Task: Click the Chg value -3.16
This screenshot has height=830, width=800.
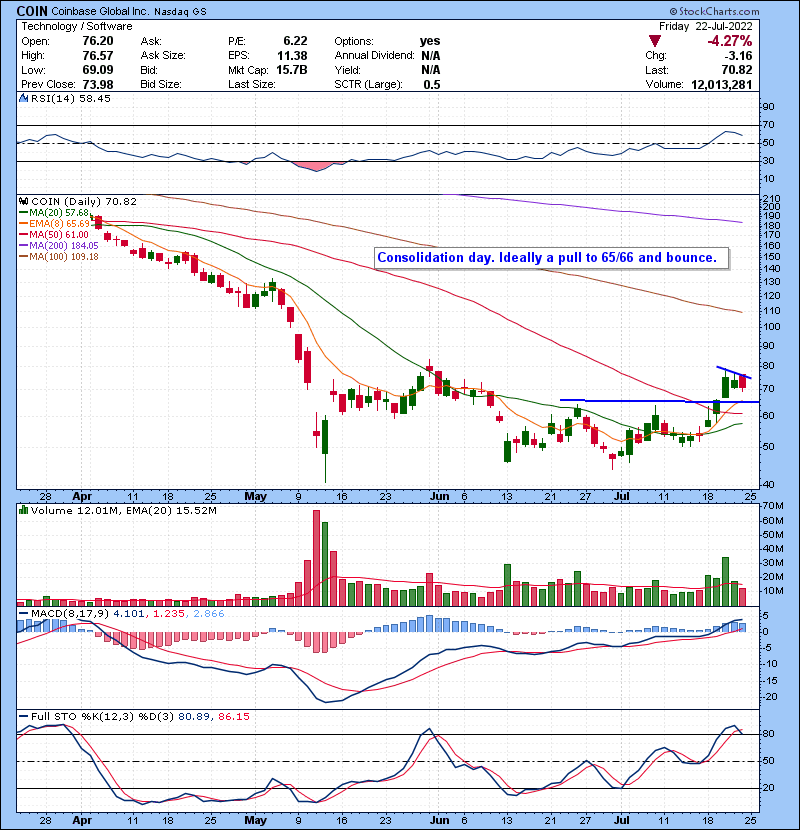Action: pyautogui.click(x=738, y=55)
